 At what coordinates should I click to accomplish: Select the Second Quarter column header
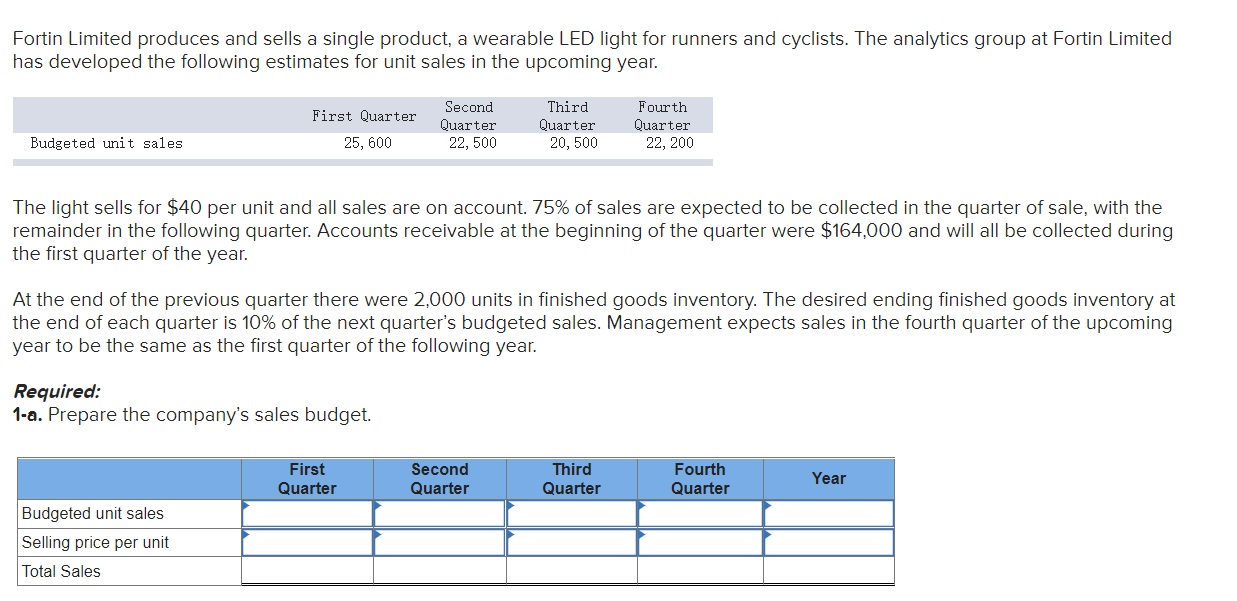440,478
